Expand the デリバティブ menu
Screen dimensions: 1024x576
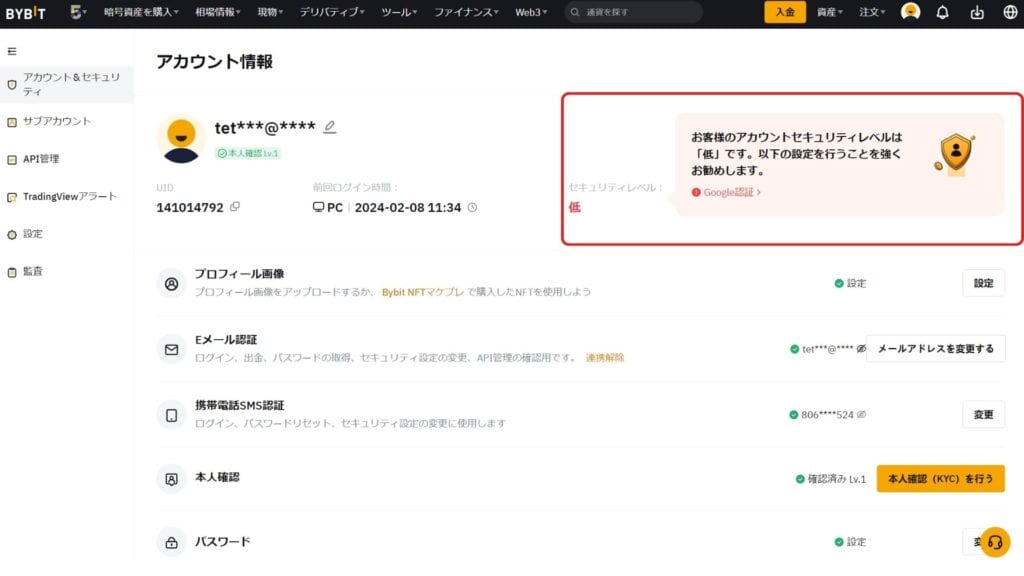pos(332,12)
